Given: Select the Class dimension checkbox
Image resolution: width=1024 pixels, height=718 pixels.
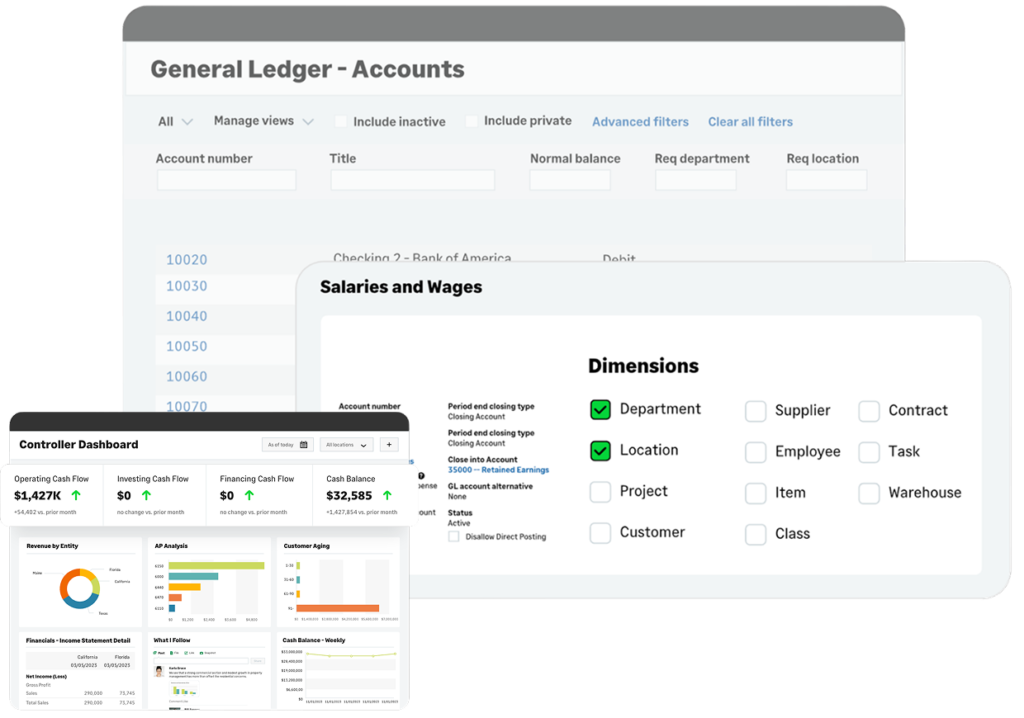Looking at the screenshot, I should [x=756, y=534].
